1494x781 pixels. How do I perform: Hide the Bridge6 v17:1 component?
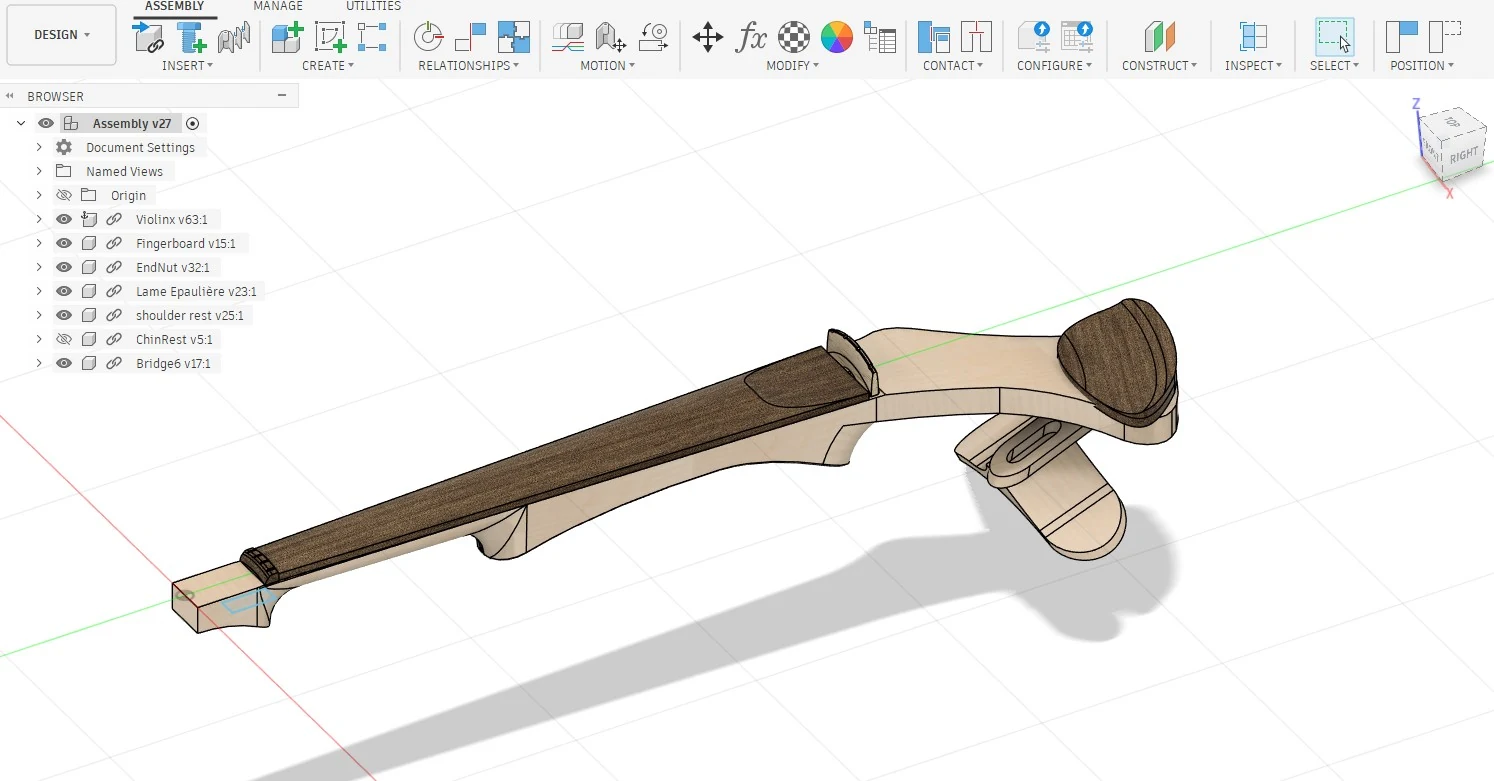pyautogui.click(x=64, y=363)
